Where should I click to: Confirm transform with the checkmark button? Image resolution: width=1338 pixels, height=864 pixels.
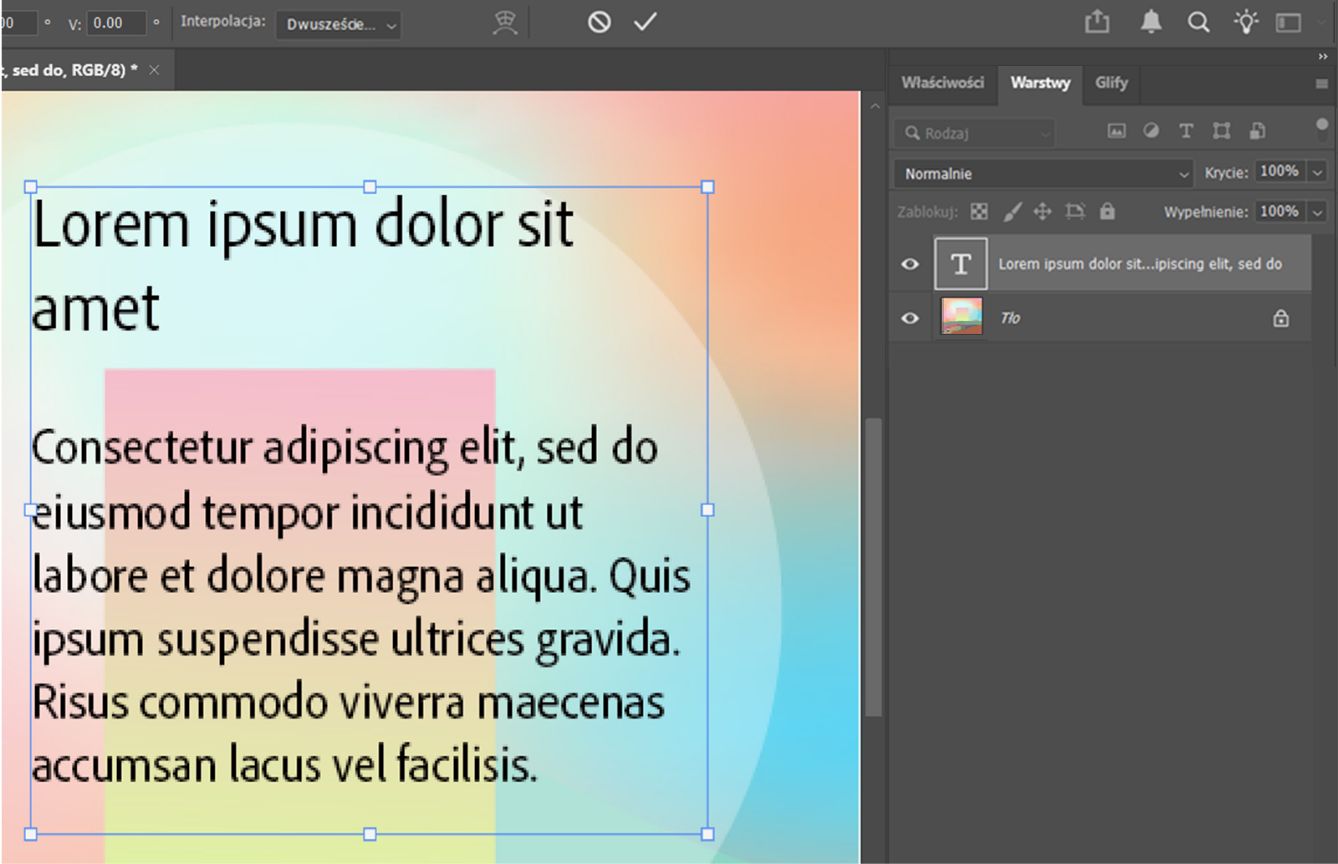click(645, 20)
